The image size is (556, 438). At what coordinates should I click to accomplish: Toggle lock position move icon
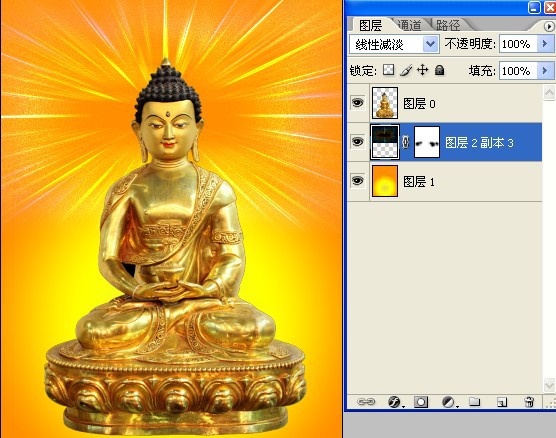(x=422, y=70)
